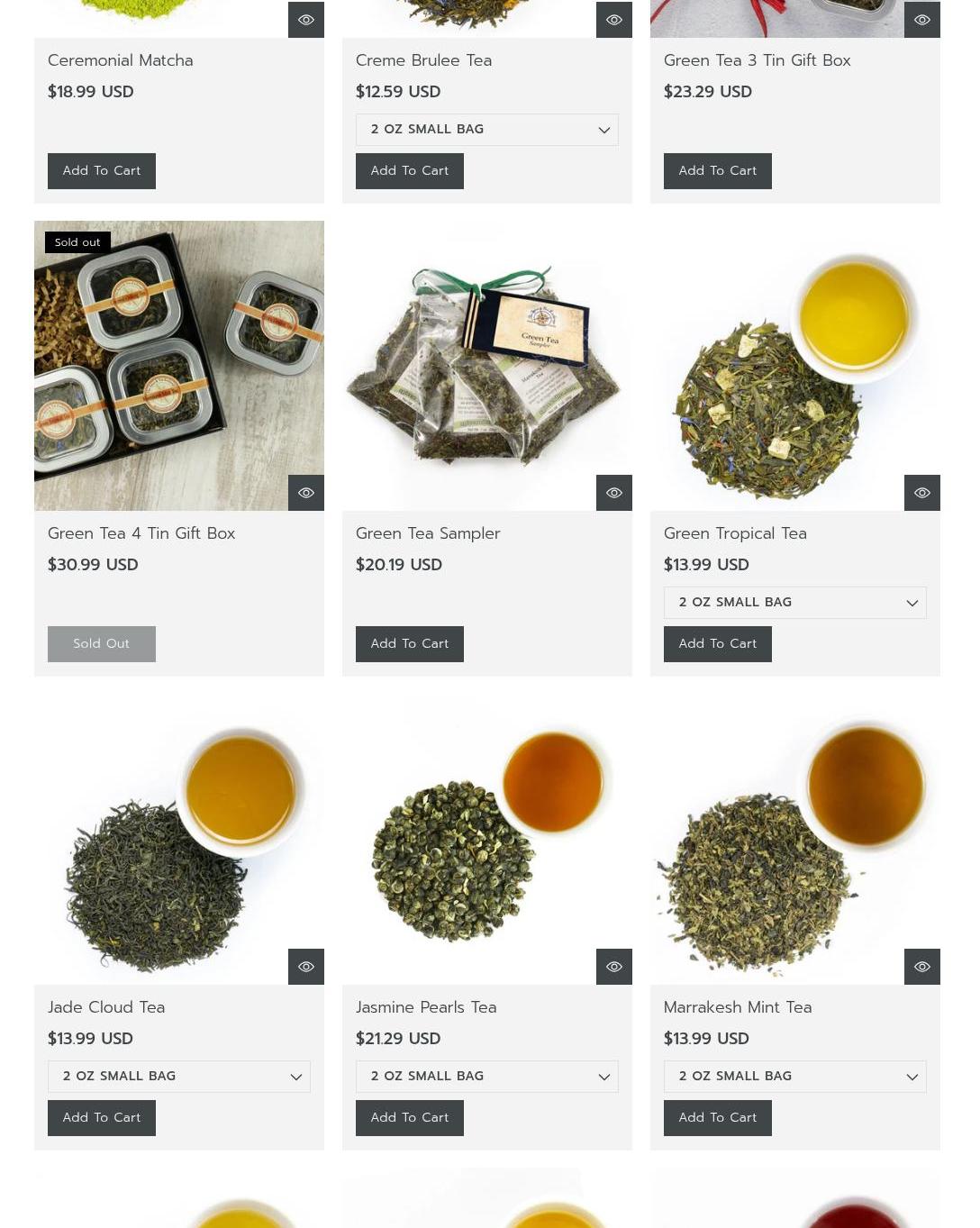Open quick view for Green Tea Sampler

click(x=614, y=493)
